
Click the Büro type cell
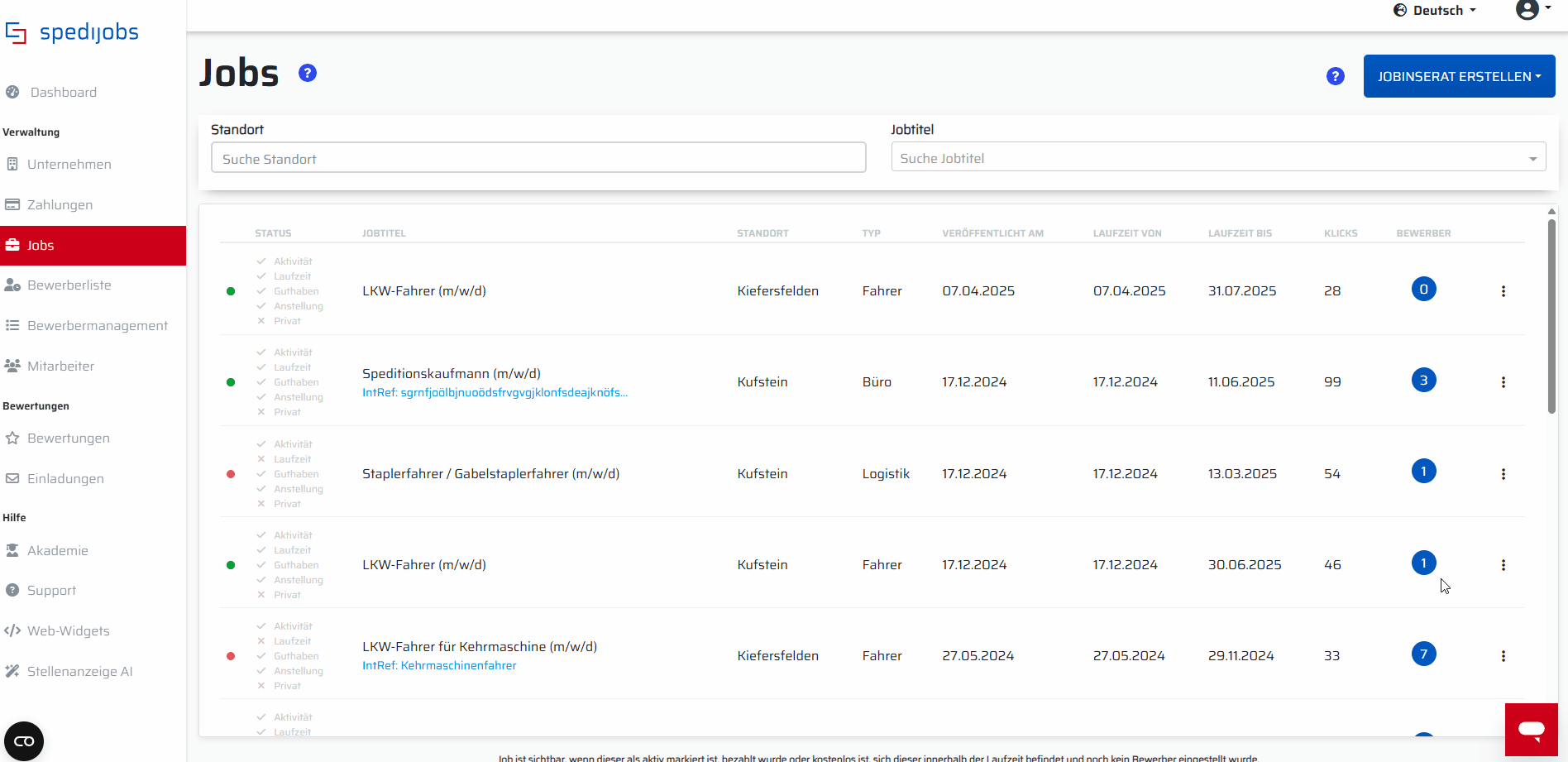tap(877, 381)
